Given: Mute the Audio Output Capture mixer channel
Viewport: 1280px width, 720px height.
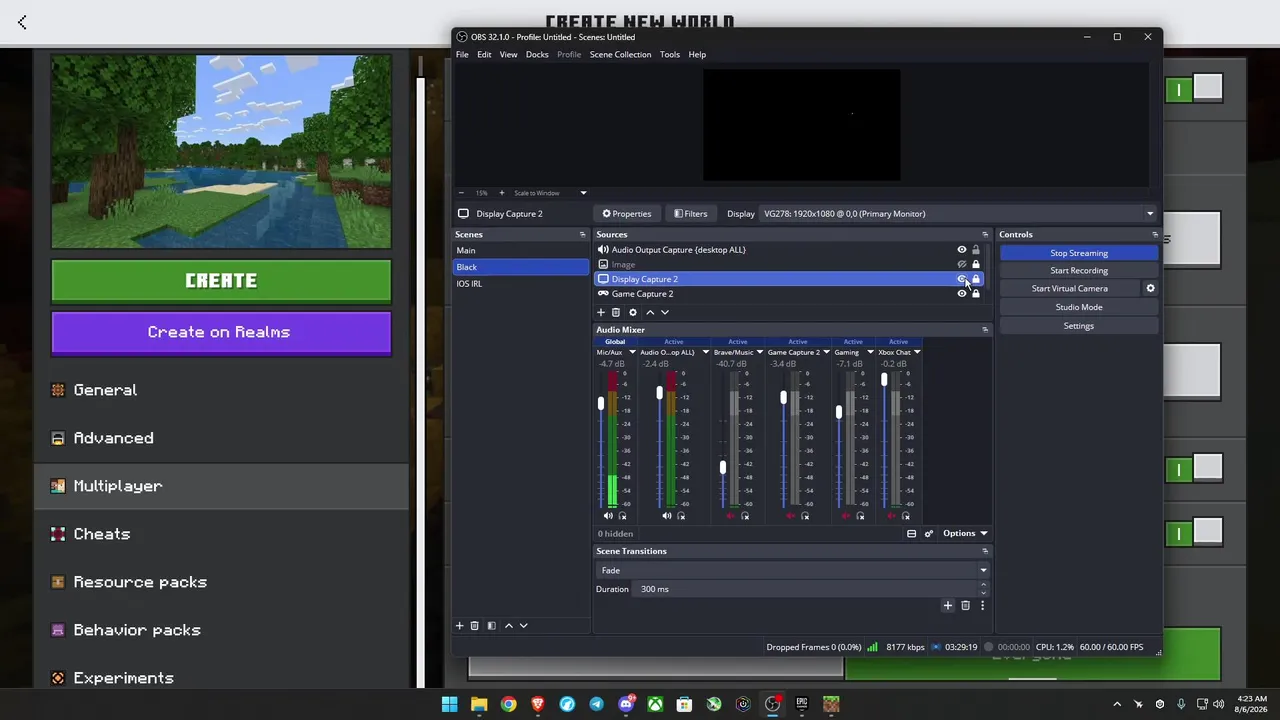Looking at the screenshot, I should (667, 516).
